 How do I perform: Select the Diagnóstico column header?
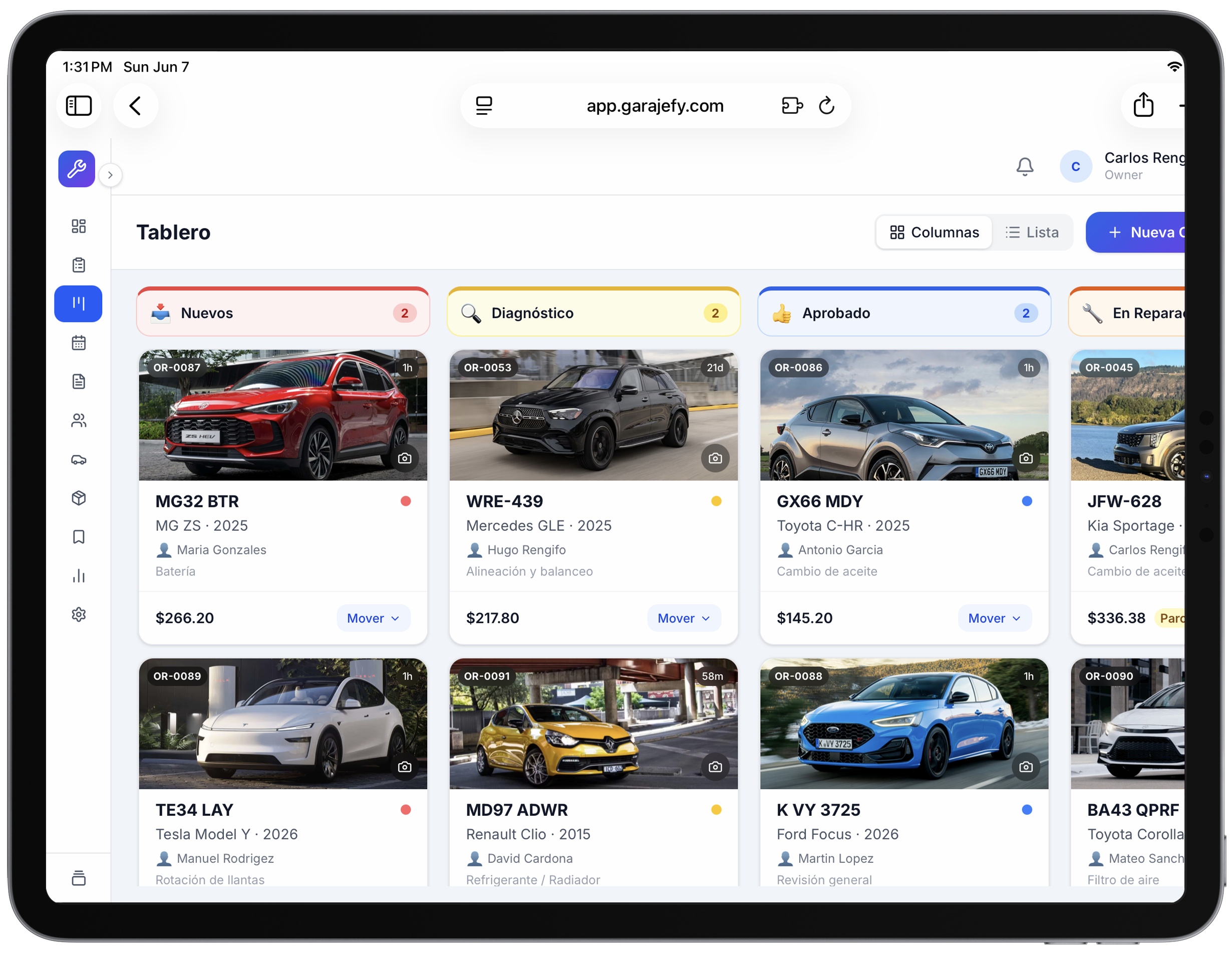coord(593,312)
